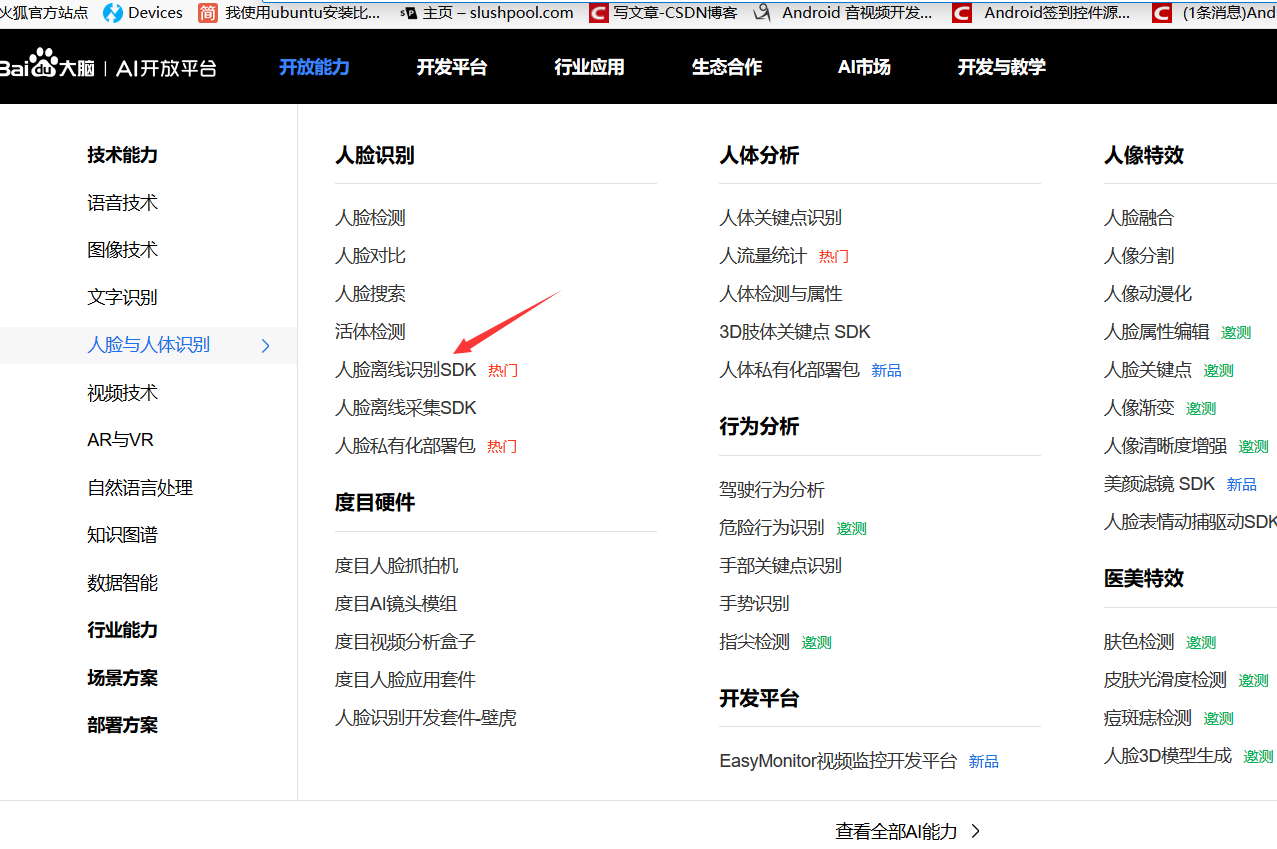
Task: Open the 度目视频分析盒子 link
Action: click(x=405, y=642)
